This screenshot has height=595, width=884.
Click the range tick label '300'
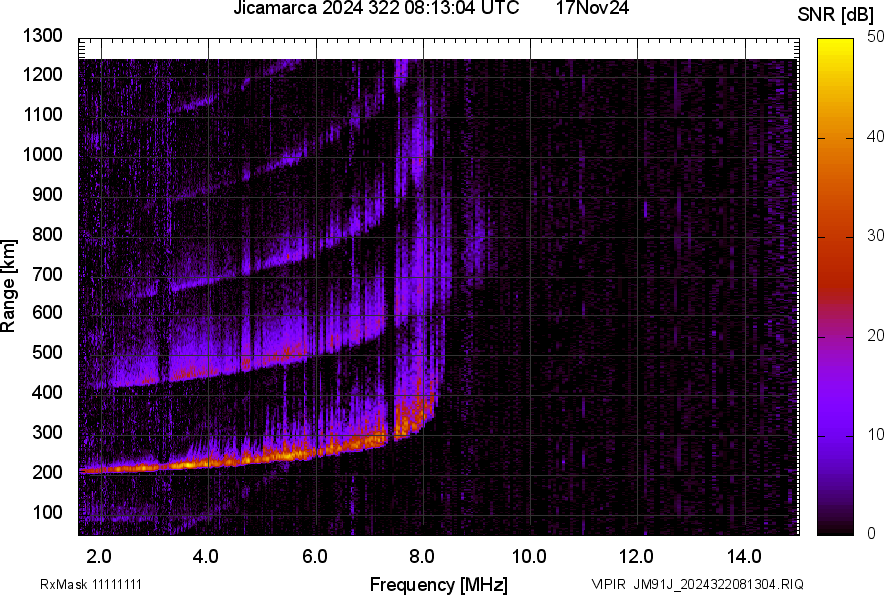47,432
